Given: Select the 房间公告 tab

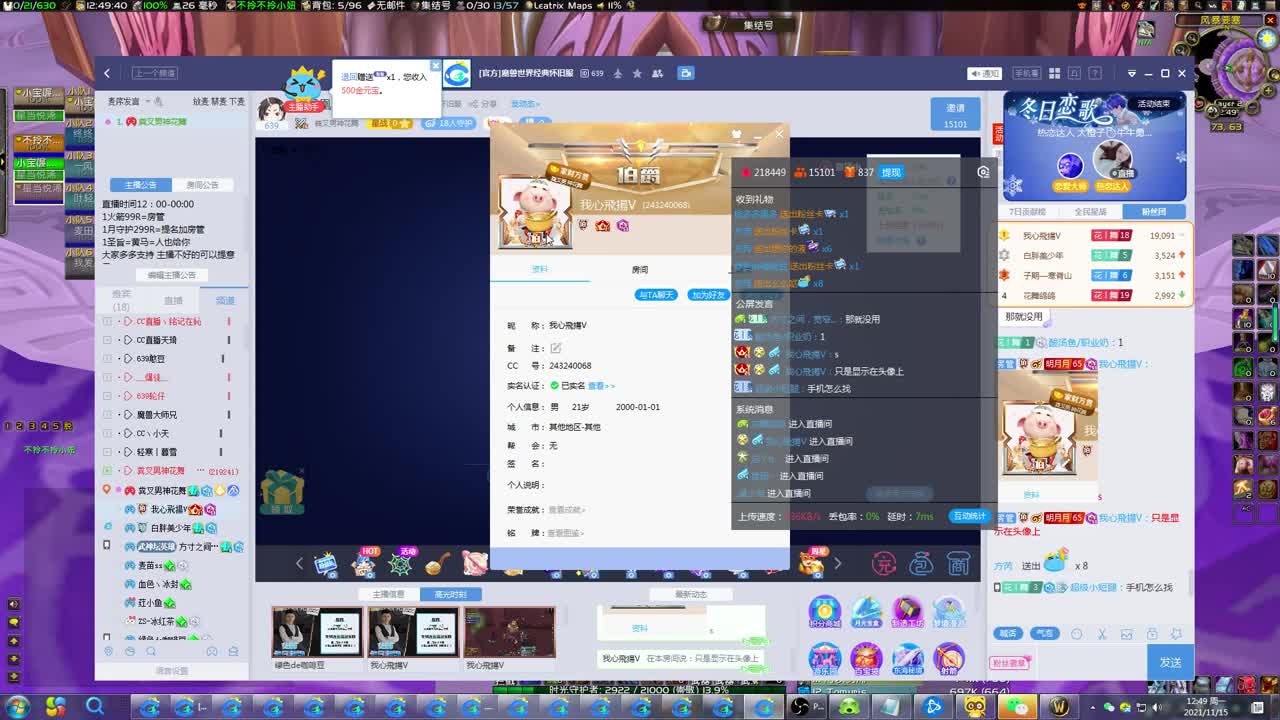Looking at the screenshot, I should (202, 185).
